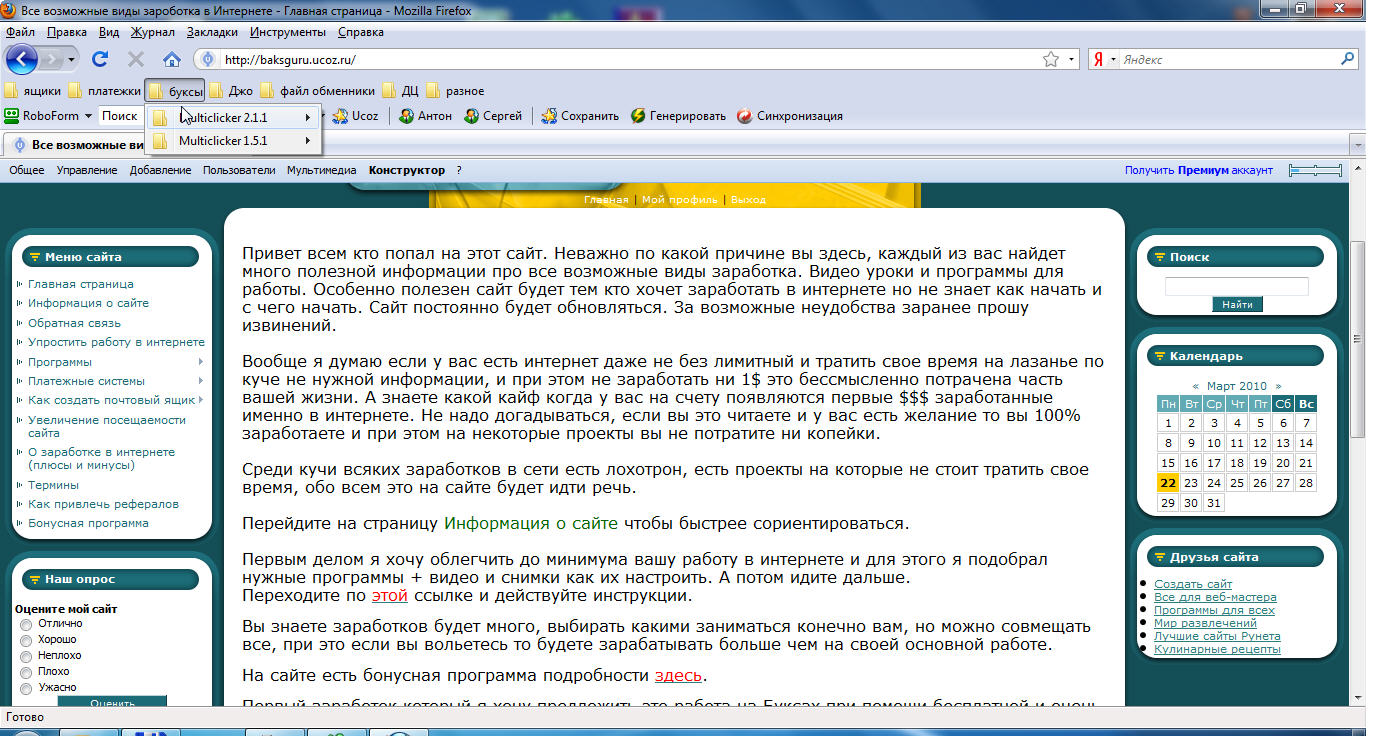The width and height of the screenshot is (1382, 744).
Task: Select the Плохо poll option
Action: (26, 672)
